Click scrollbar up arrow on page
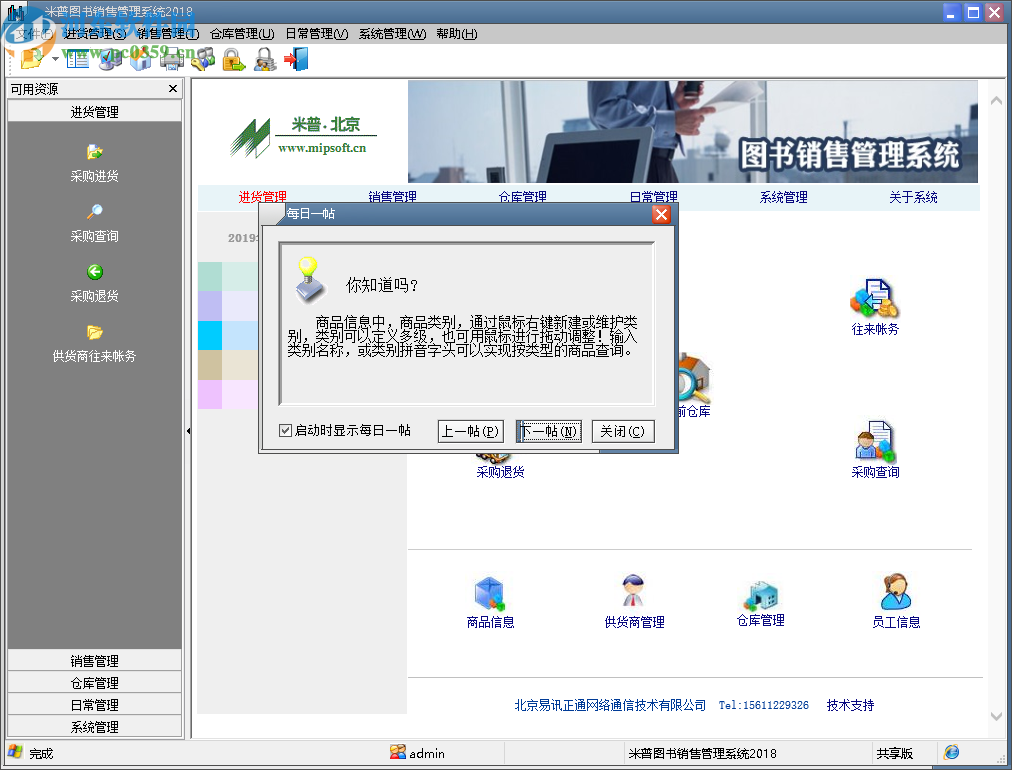Screen dimensions: 1012x770 point(996,101)
